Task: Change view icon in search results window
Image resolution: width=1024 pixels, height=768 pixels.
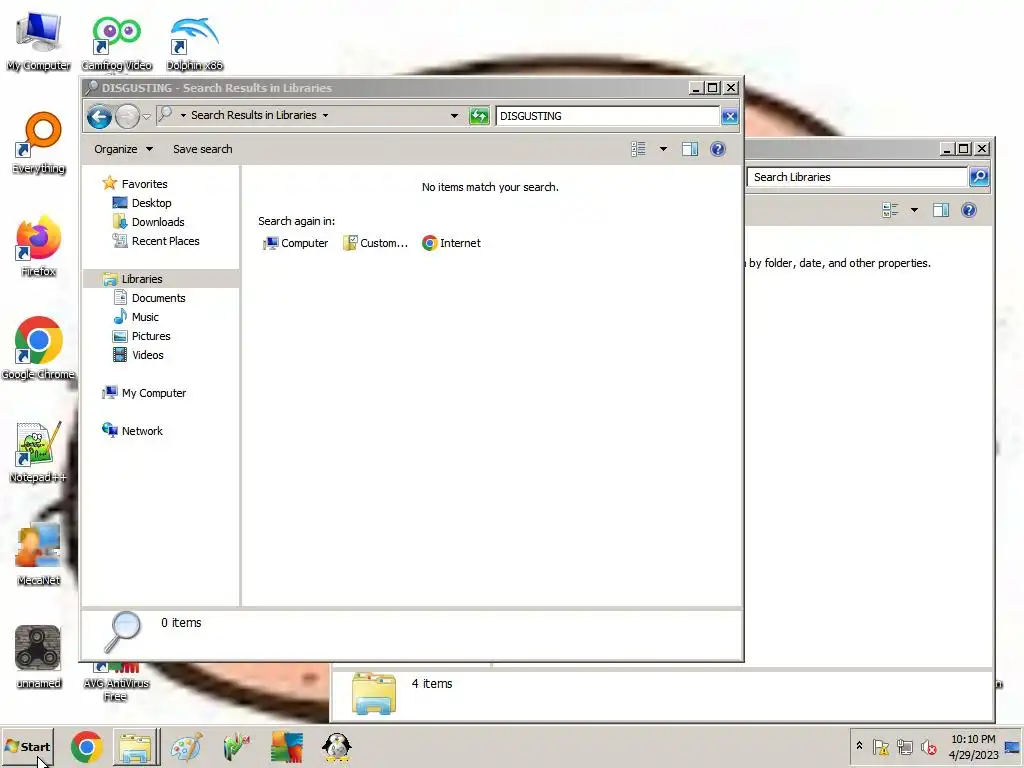Action: click(638, 149)
